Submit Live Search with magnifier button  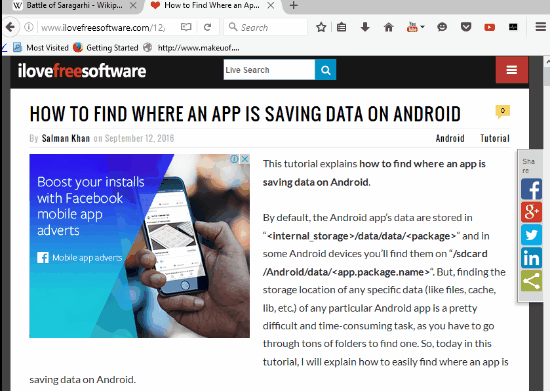pyautogui.click(x=326, y=70)
